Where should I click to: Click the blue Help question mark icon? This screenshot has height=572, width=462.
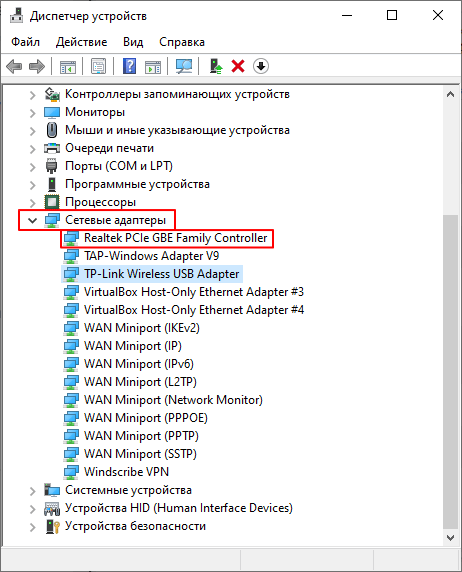129,66
